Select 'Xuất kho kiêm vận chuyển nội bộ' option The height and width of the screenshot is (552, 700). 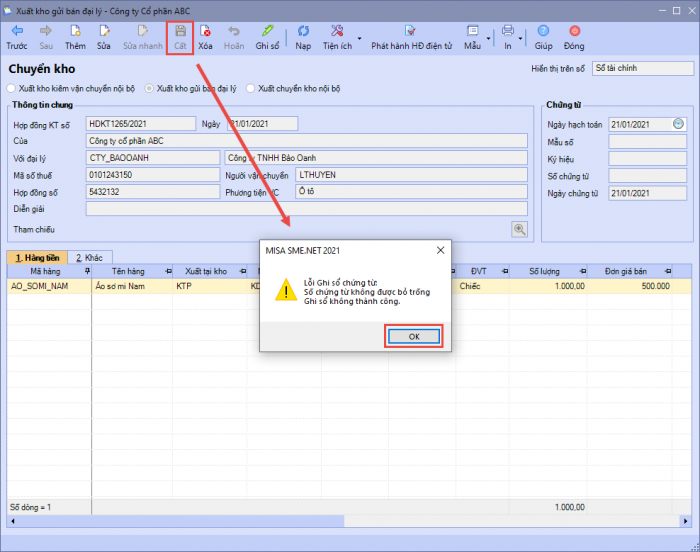click(12, 89)
